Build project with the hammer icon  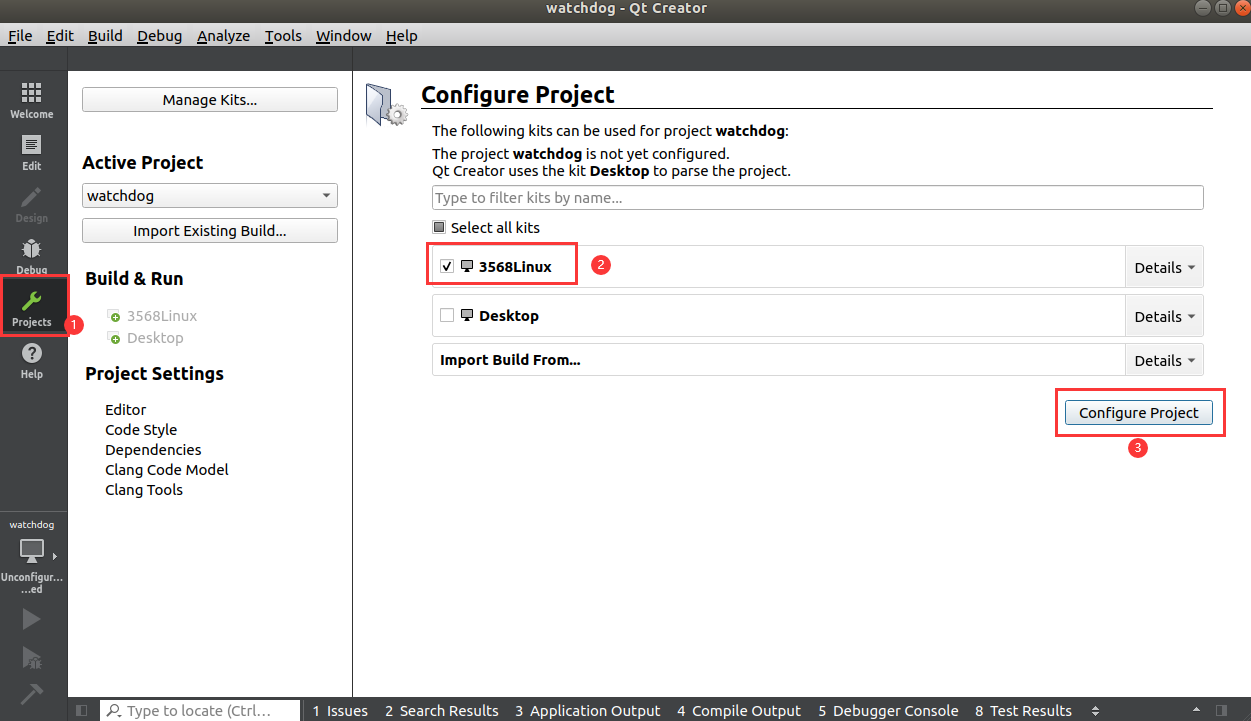(x=32, y=694)
